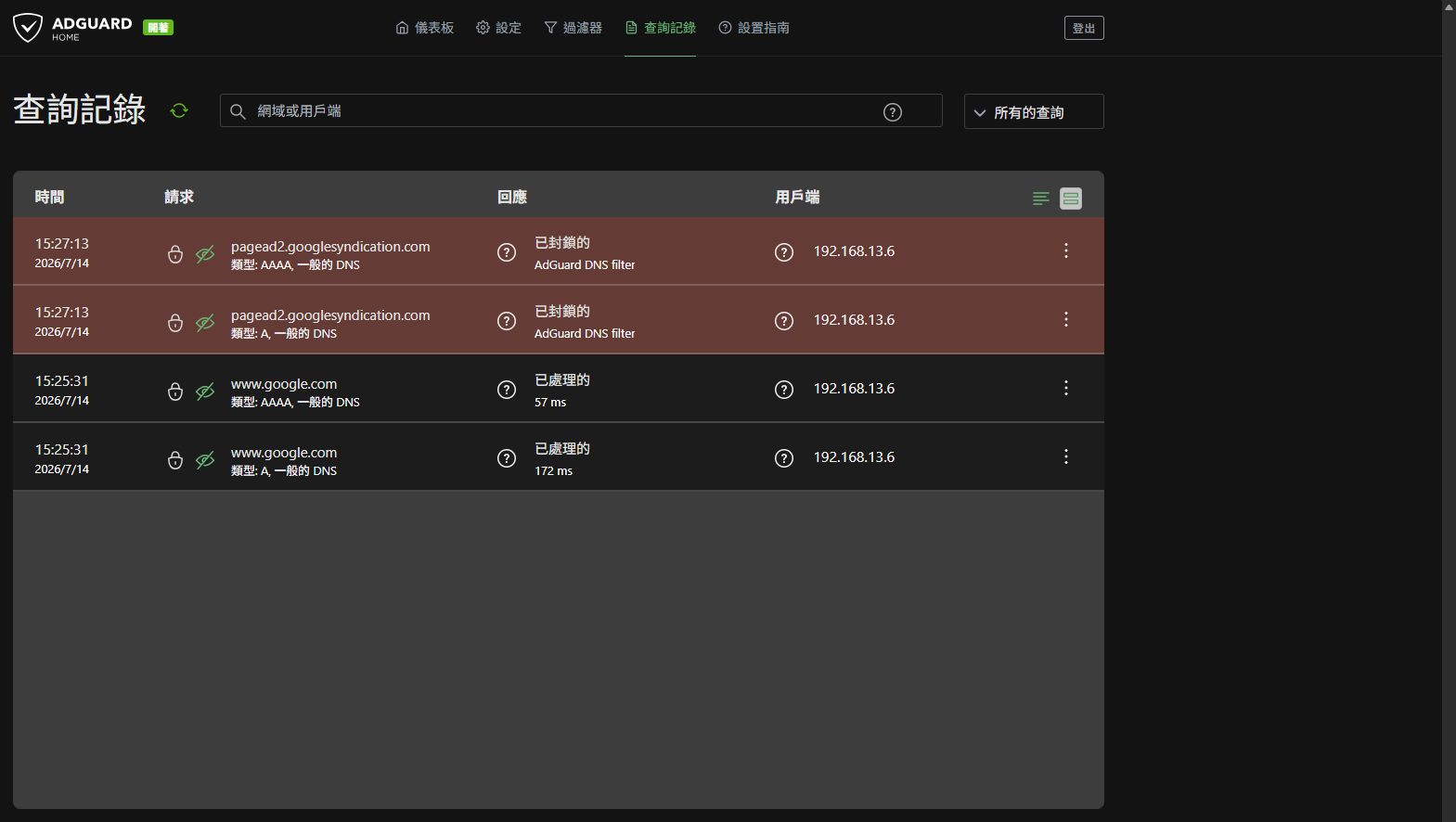Click the tracker eye icon for the 15:27:13 AAAA request

coord(205,253)
